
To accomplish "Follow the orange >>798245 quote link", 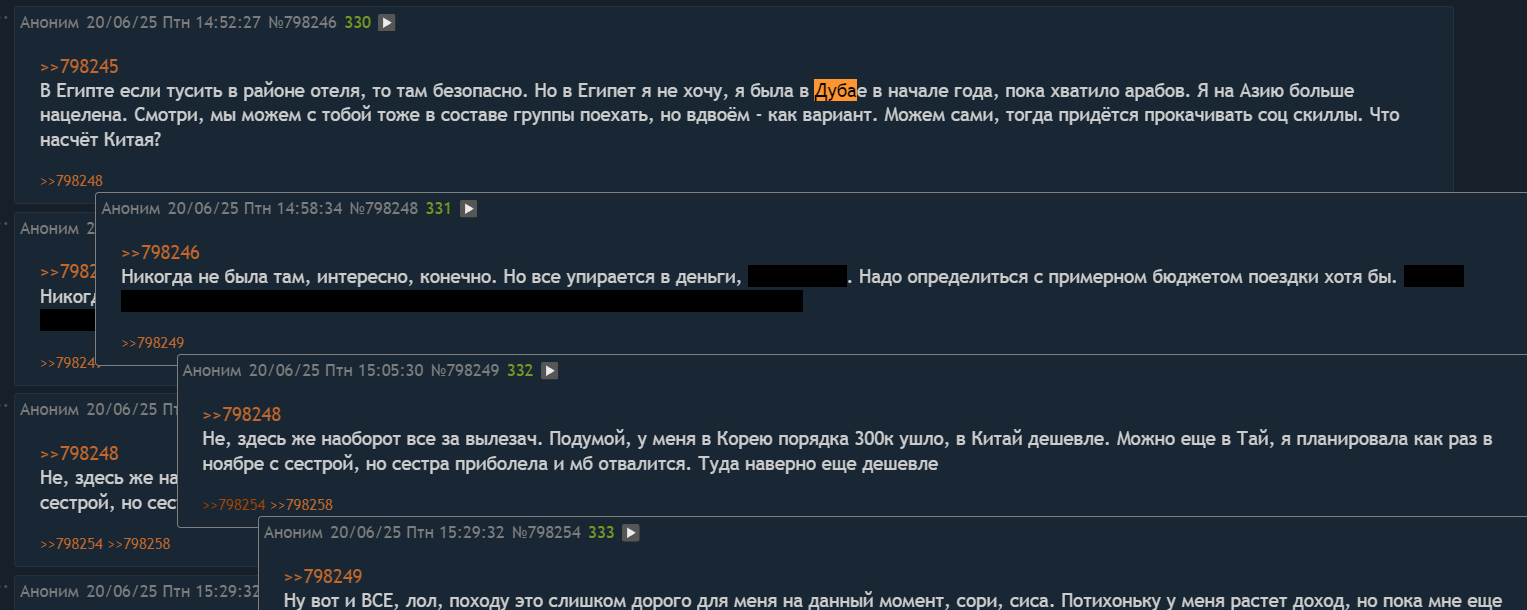I will click(79, 67).
